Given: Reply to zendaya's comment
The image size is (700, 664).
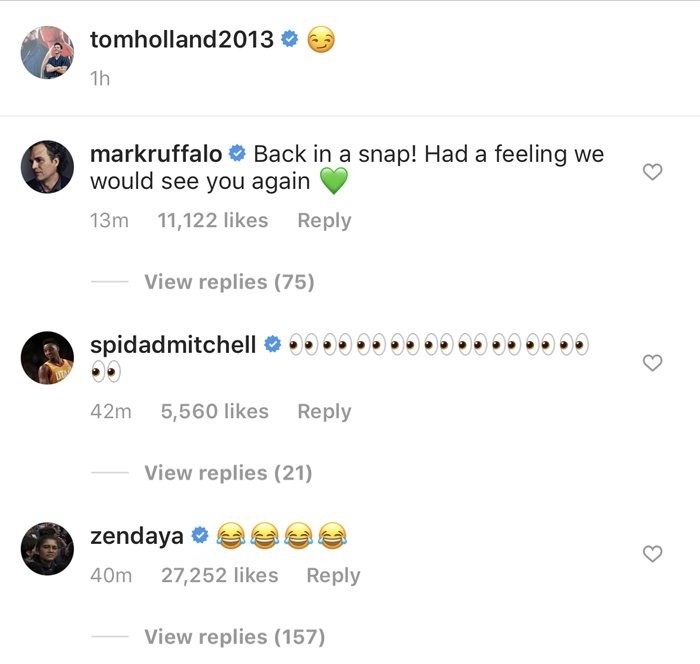Looking at the screenshot, I should (x=333, y=576).
